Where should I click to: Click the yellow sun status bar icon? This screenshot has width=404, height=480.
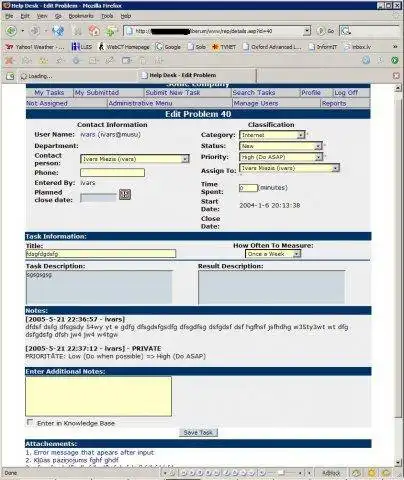click(371, 473)
